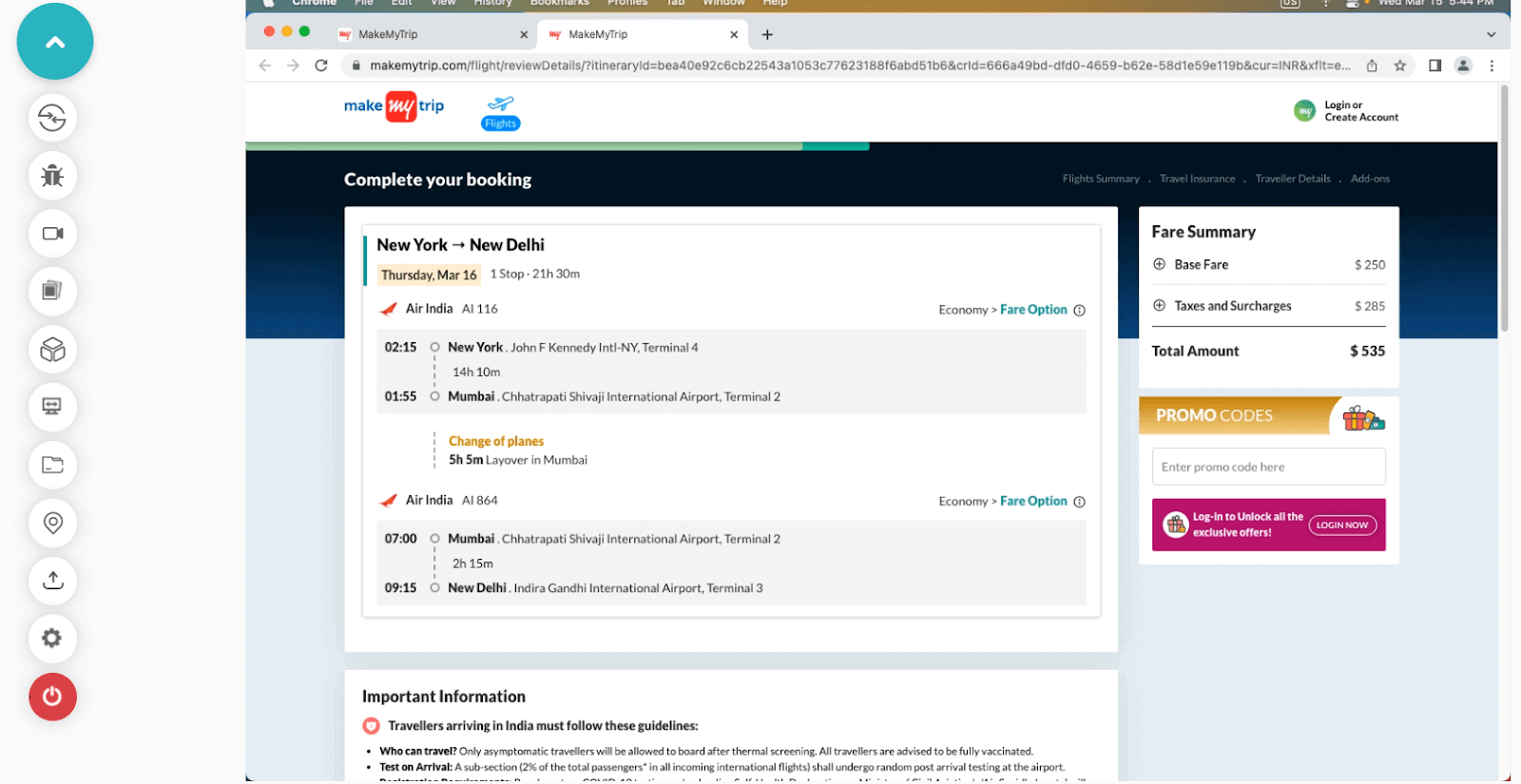Close the active MakeMyTrip tab
This screenshot has width=1521, height=784.
pos(734,34)
